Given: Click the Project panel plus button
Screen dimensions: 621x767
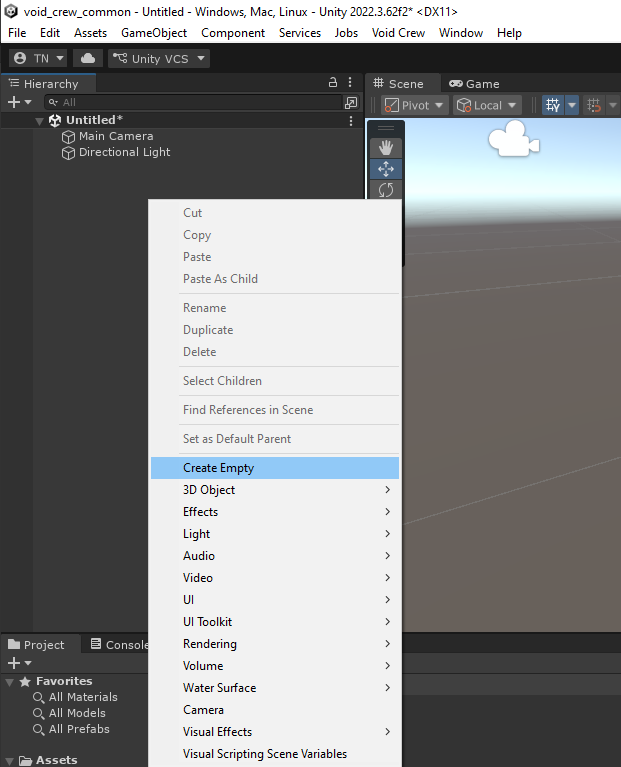Looking at the screenshot, I should click(20, 663).
